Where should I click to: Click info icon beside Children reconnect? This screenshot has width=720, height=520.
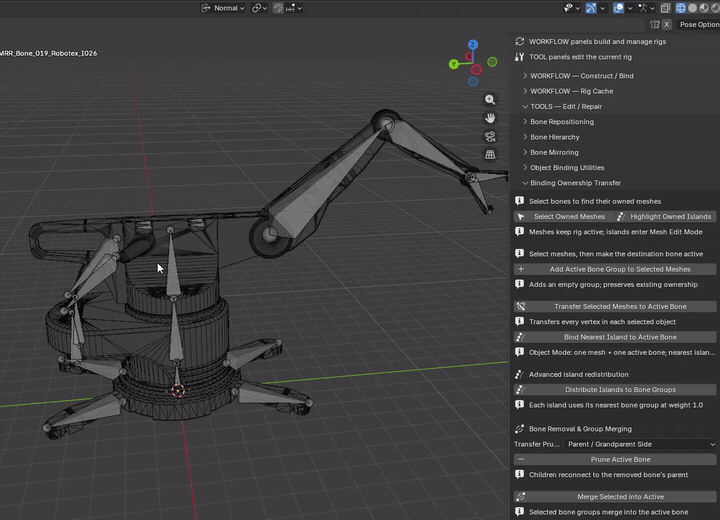point(519,475)
